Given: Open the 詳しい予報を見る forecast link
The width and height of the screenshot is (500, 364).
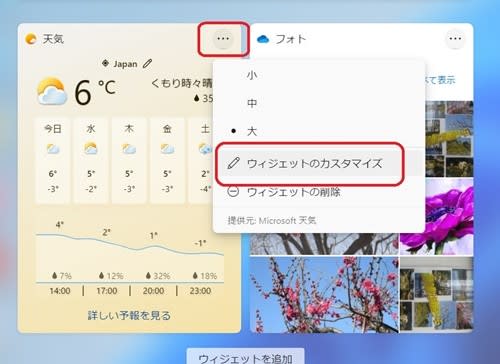Looking at the screenshot, I should tap(129, 315).
